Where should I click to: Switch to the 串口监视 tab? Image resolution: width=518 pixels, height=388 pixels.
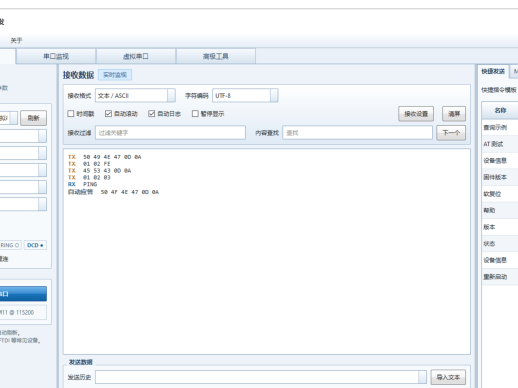[x=56, y=56]
